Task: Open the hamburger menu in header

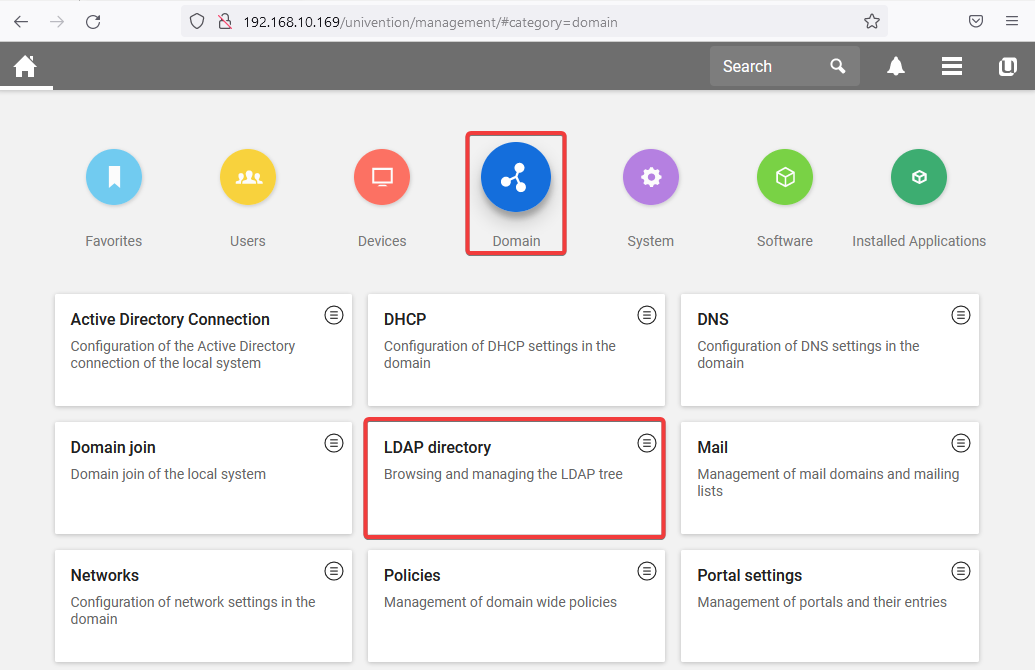Action: pos(952,66)
